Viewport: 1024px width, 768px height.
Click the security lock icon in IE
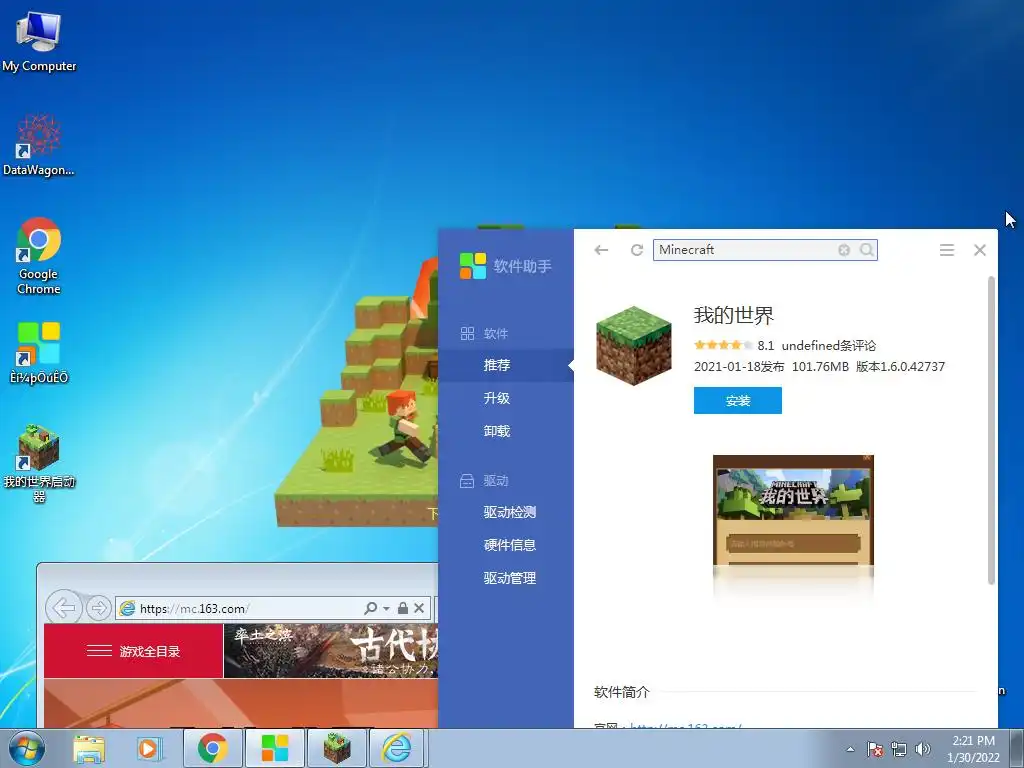click(403, 608)
